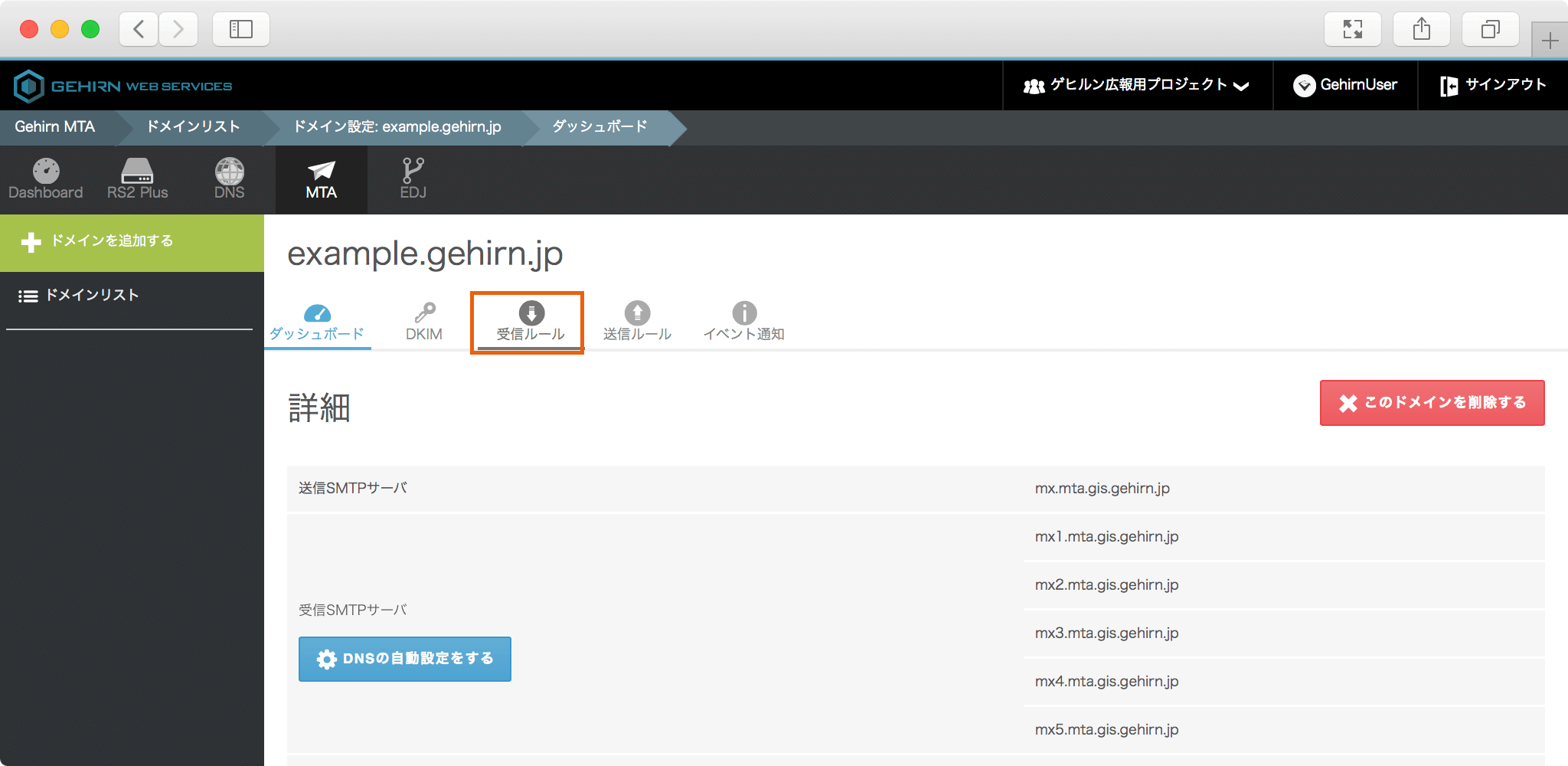Image resolution: width=1568 pixels, height=766 pixels.
Task: Open the RS2 Plus service
Action: (137, 179)
